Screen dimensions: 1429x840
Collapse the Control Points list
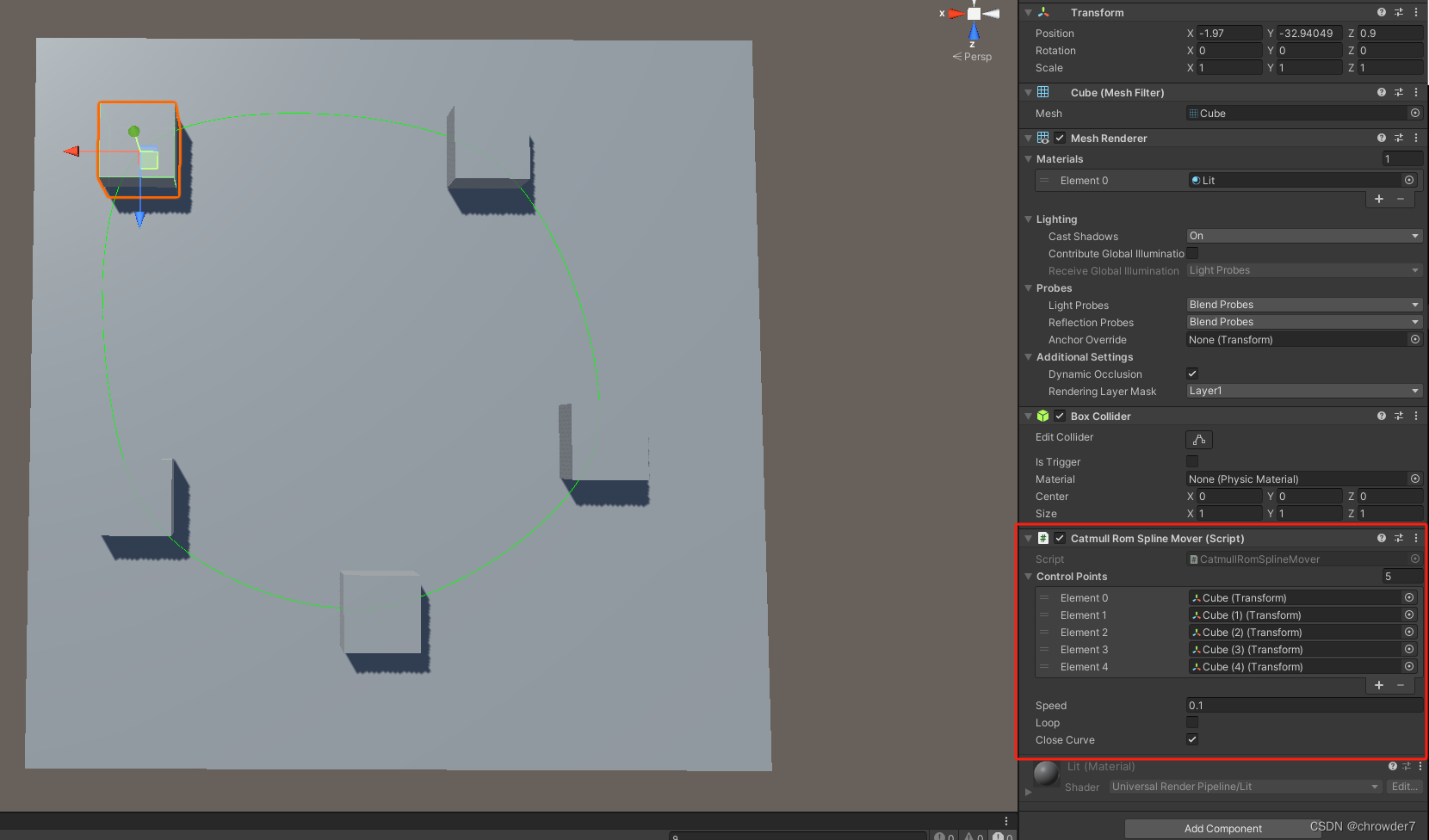coord(1028,577)
